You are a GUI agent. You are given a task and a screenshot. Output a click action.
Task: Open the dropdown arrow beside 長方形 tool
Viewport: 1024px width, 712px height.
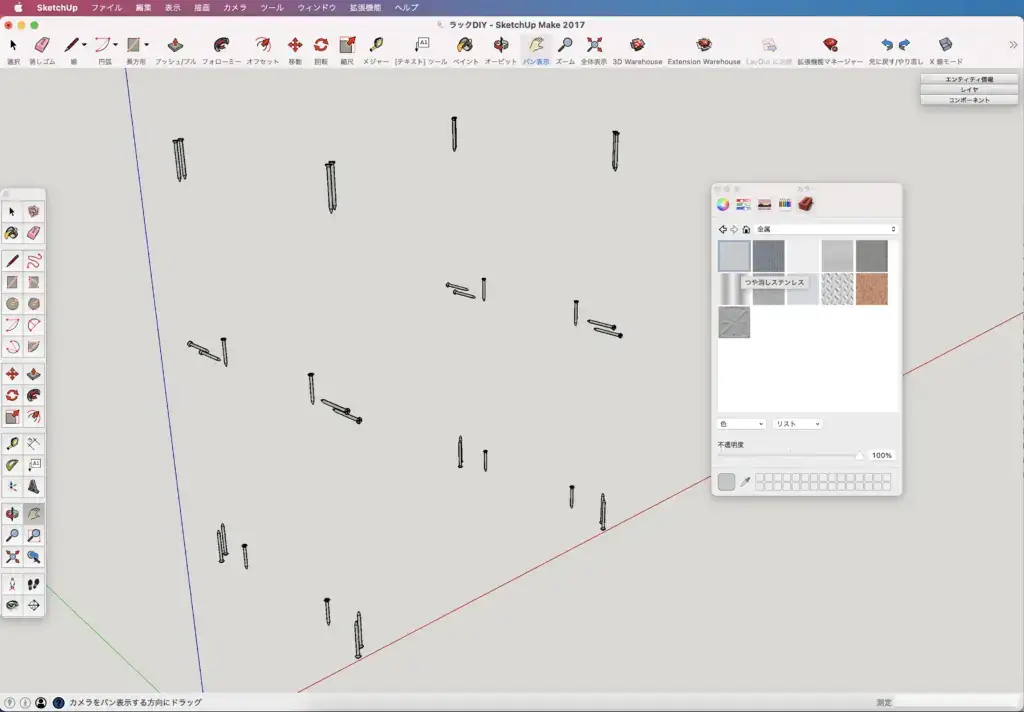(x=146, y=44)
